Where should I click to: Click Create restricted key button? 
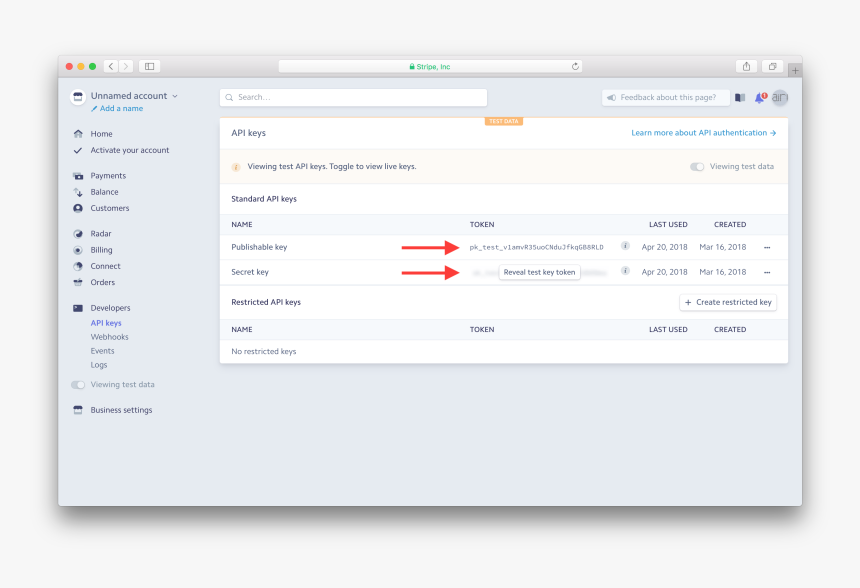[728, 302]
